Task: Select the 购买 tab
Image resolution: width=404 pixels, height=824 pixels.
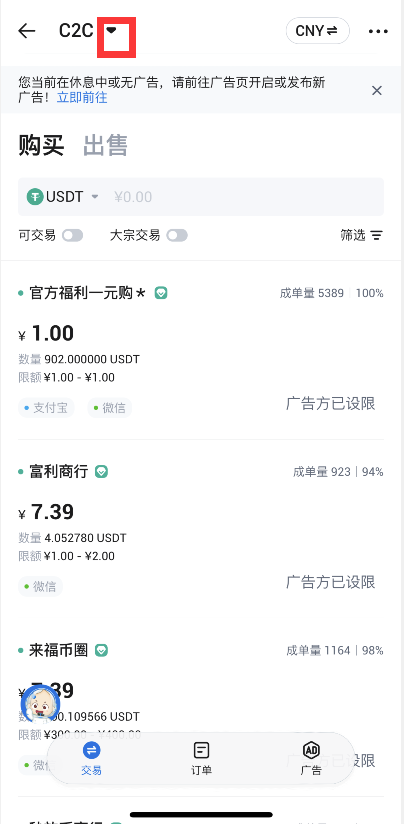Action: (41, 146)
